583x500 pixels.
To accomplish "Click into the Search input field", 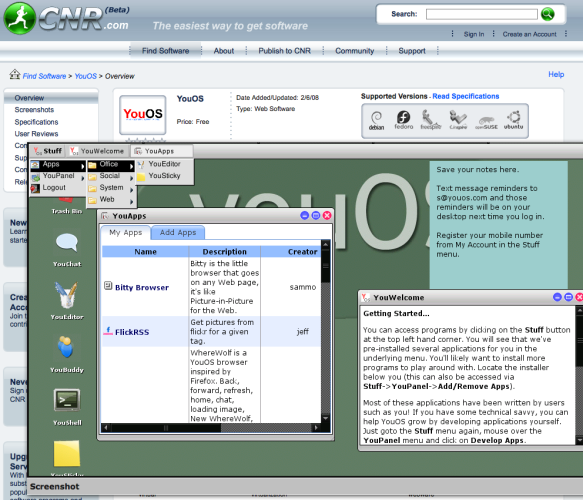I will pyautogui.click(x=481, y=14).
